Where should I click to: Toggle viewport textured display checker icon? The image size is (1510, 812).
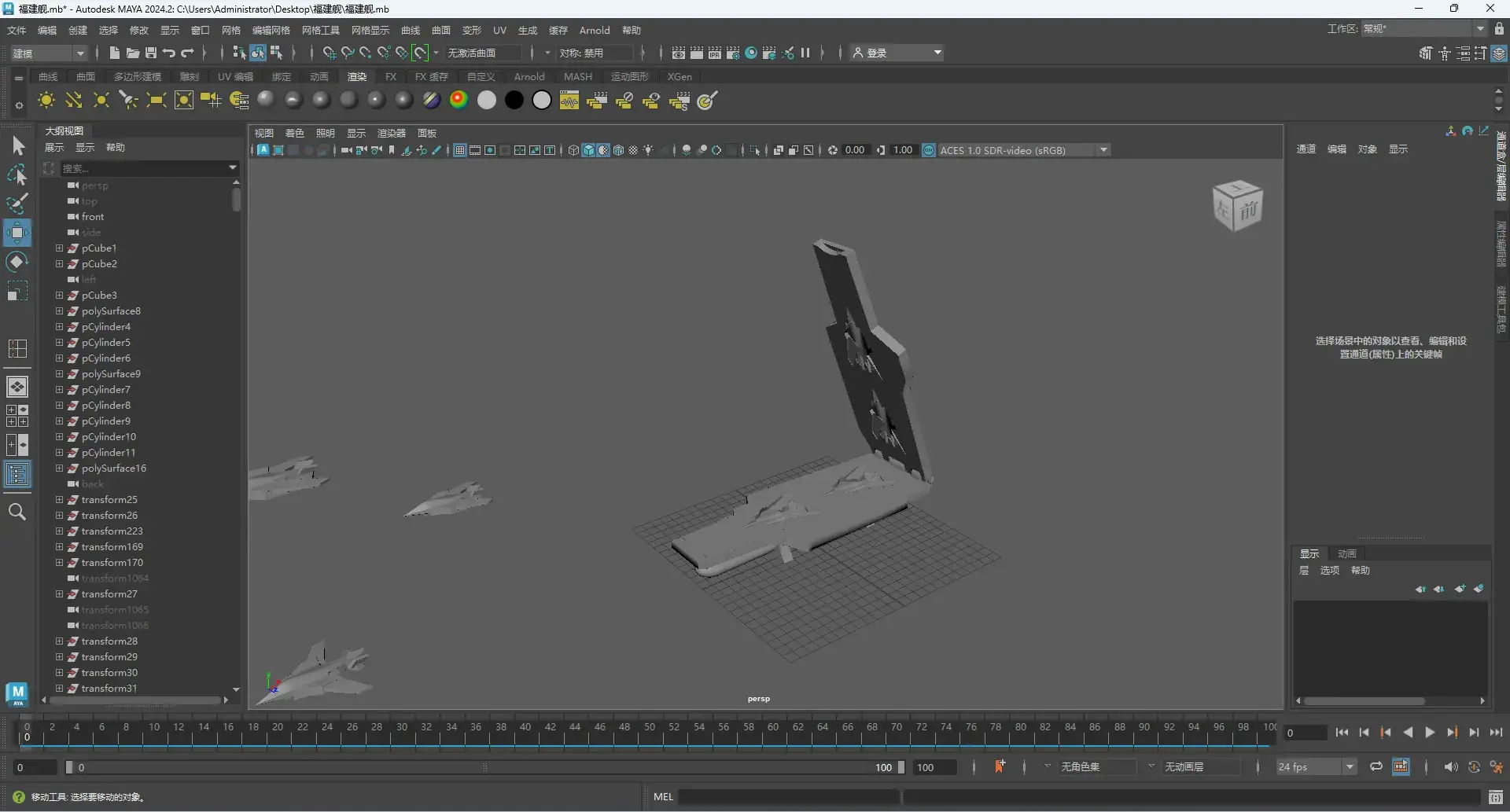[633, 150]
